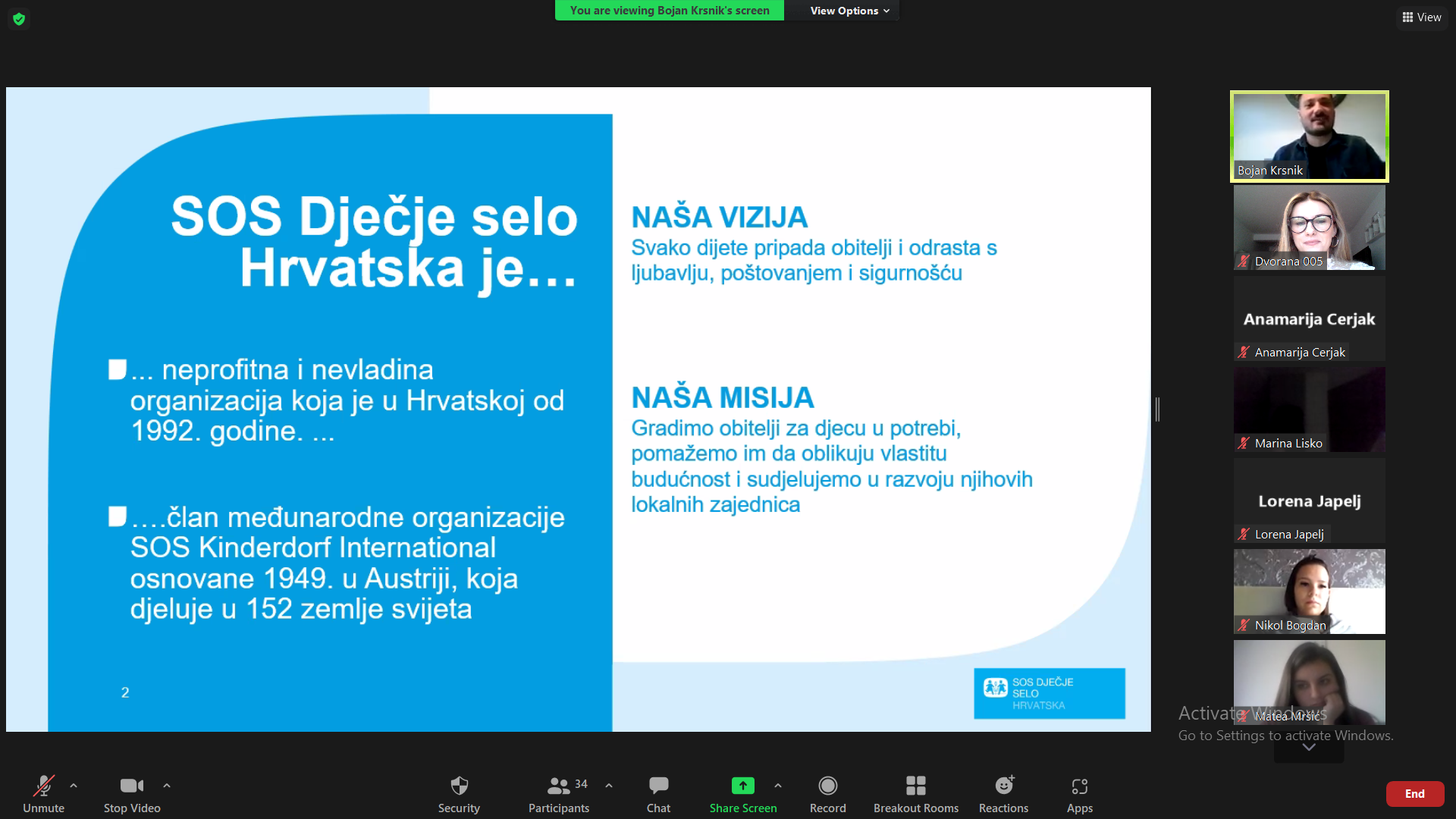Click "You are viewing Bojan Krsnik's screen" banner
The width and height of the screenshot is (1456, 819).
click(x=670, y=11)
